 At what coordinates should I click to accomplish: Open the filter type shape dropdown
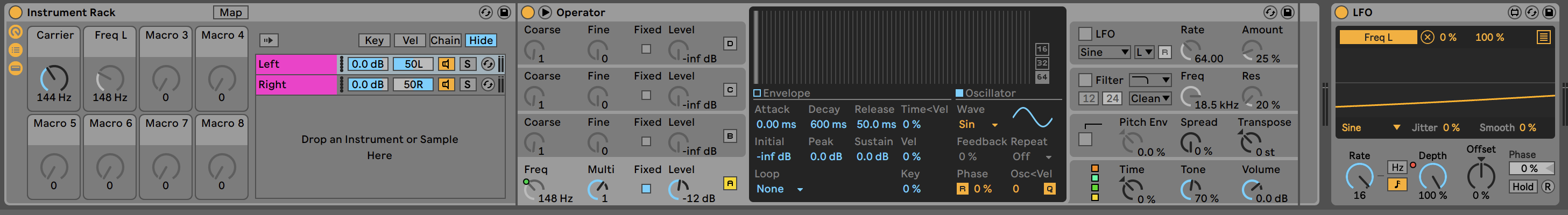[x=1150, y=80]
